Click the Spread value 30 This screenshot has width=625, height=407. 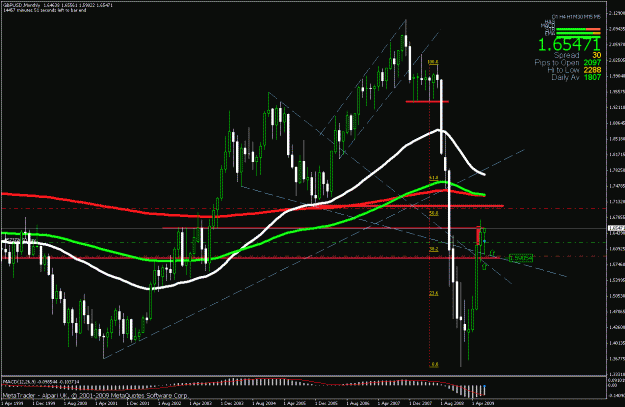click(x=596, y=55)
